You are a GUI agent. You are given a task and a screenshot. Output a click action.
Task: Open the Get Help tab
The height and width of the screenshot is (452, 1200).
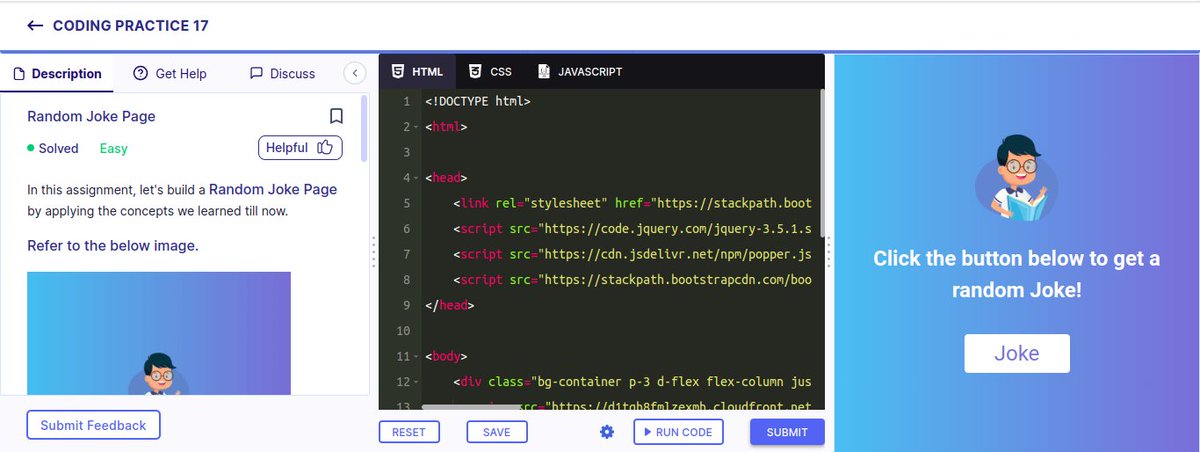170,73
